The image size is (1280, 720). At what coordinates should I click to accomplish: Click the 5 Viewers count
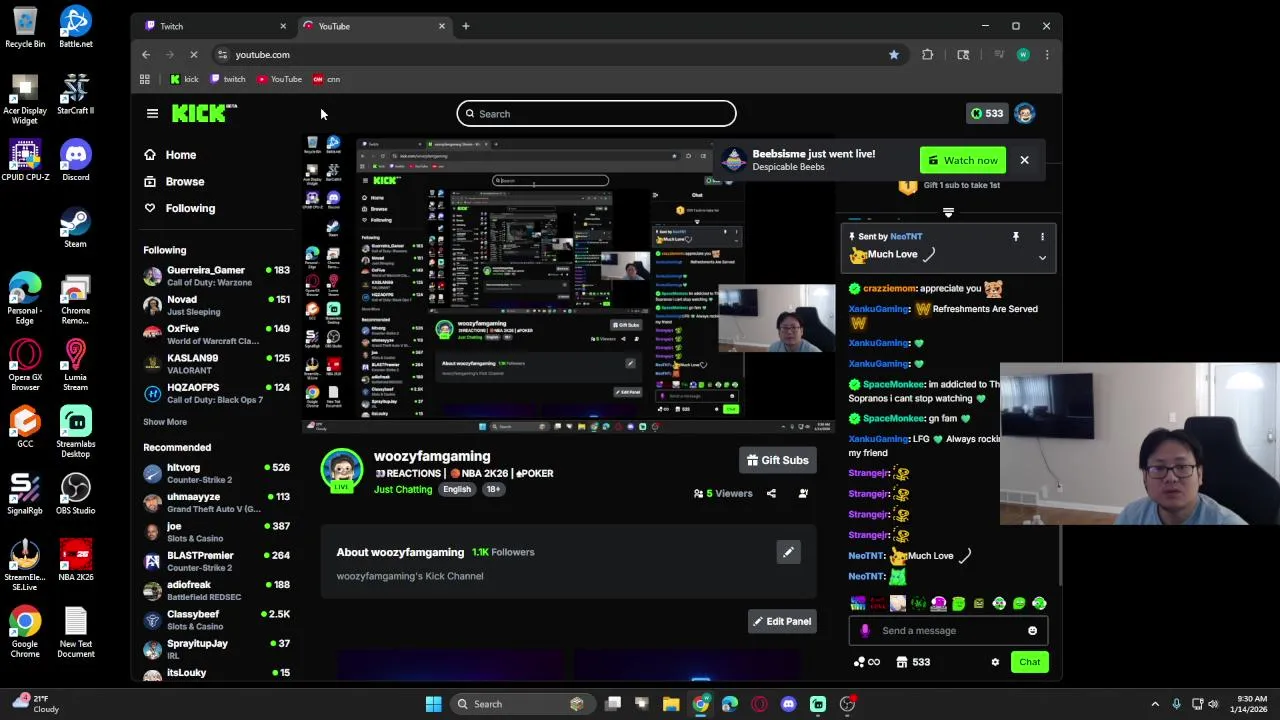click(x=723, y=493)
